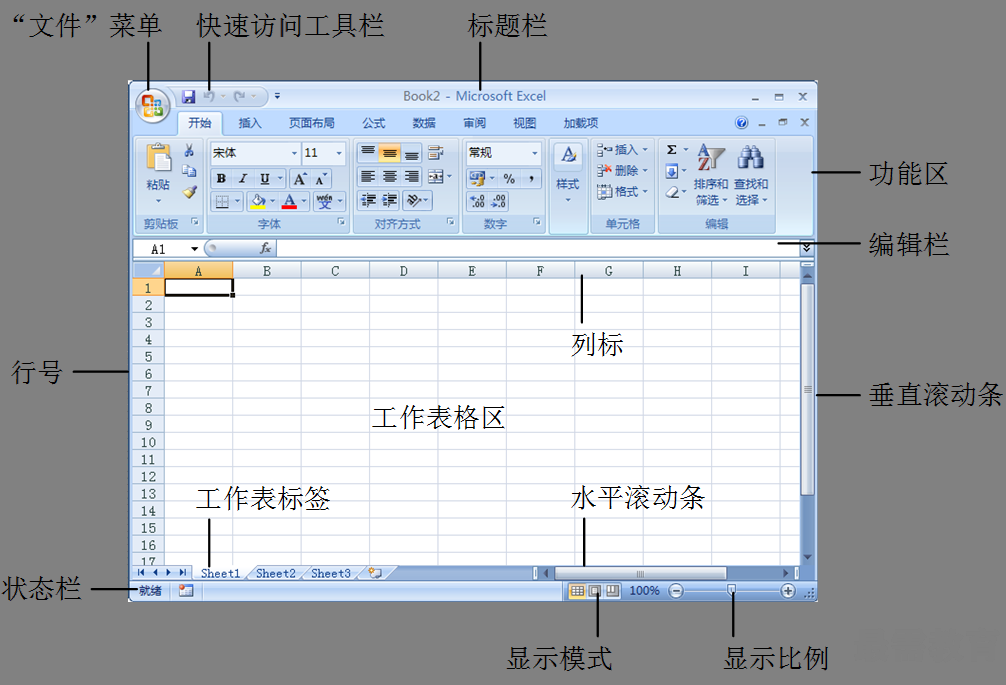Click the zoom slider handle

pos(731,590)
